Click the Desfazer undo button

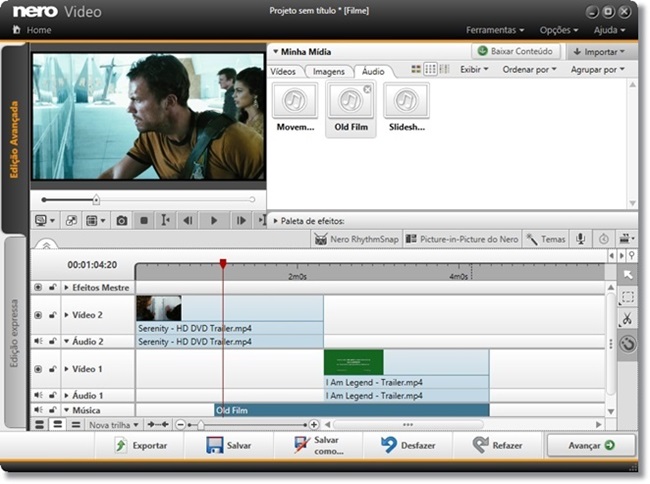407,445
